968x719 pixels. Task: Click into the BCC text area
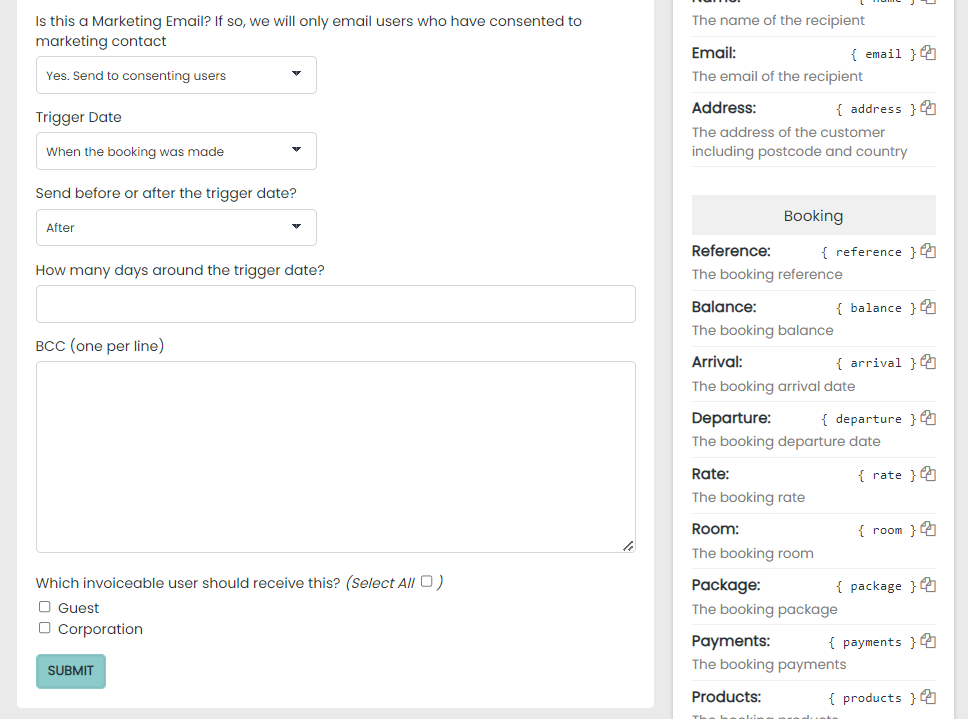tap(335, 456)
